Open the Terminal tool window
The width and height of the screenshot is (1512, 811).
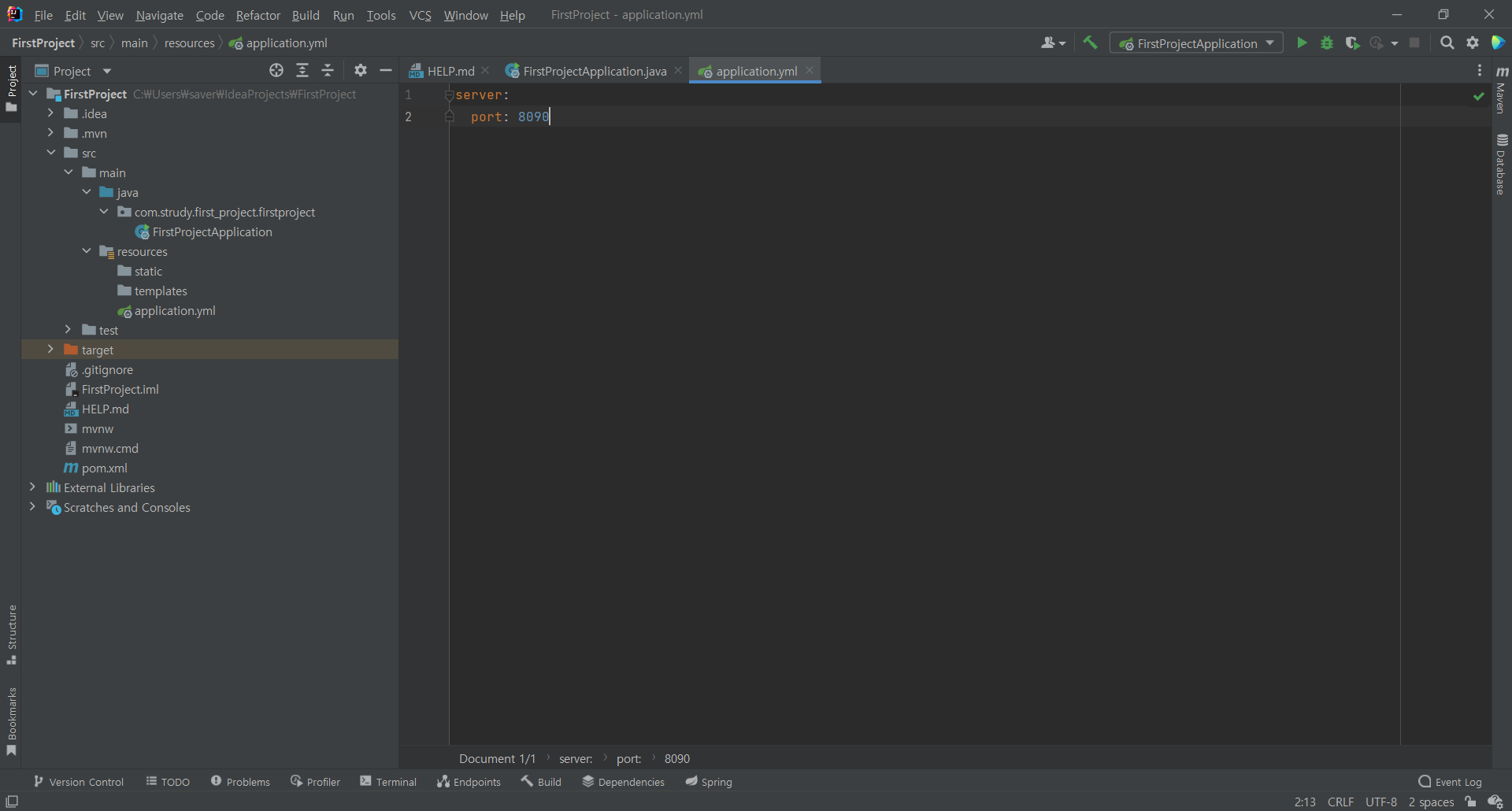click(x=388, y=782)
